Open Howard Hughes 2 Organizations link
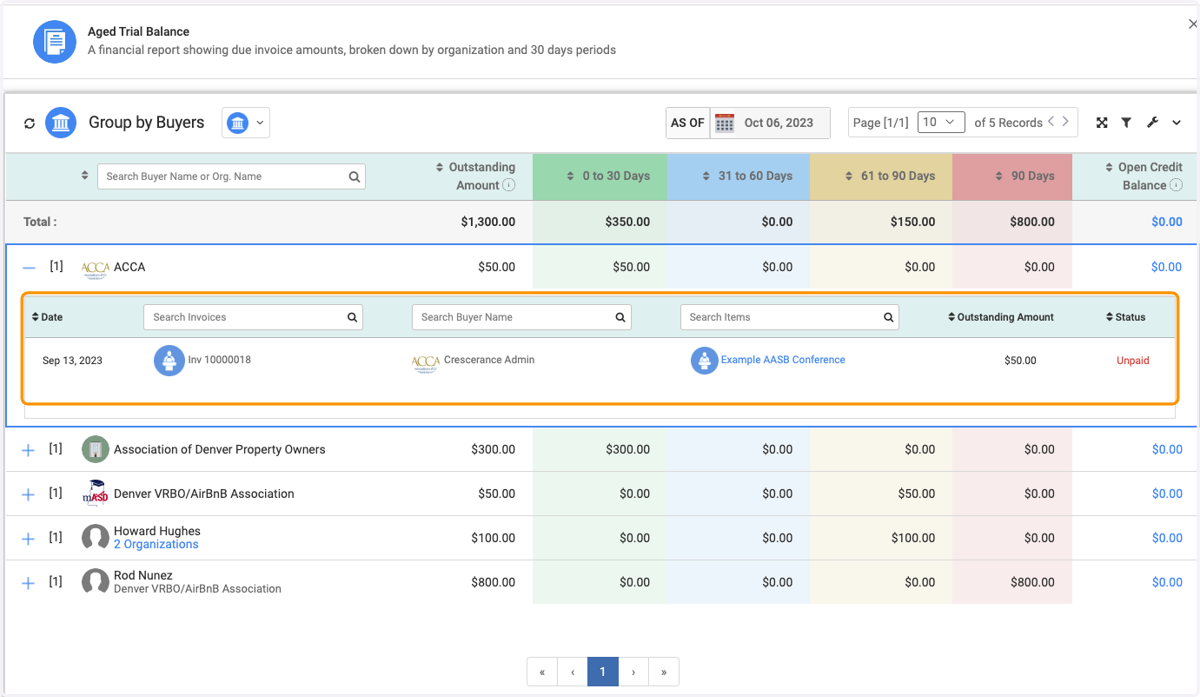 tap(156, 544)
